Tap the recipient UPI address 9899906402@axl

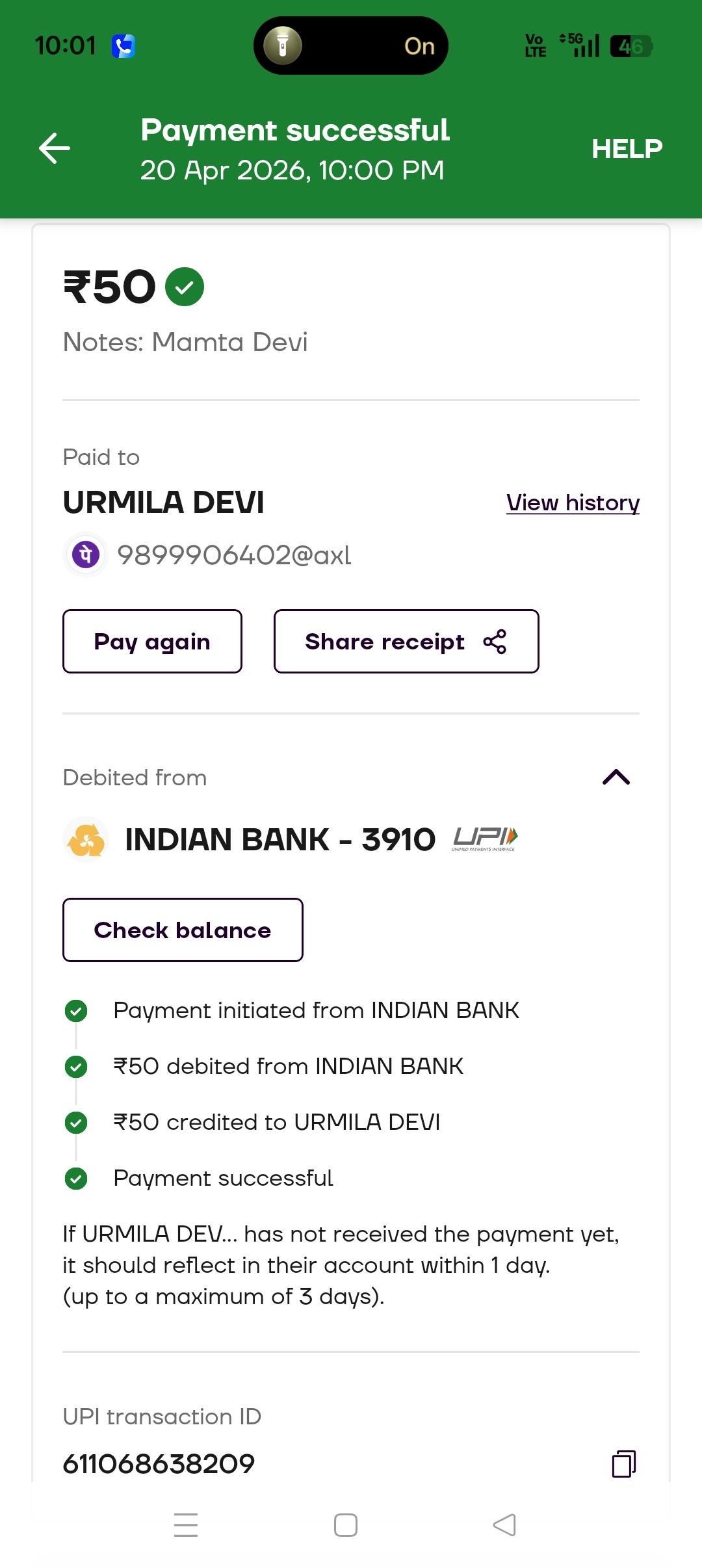click(234, 555)
